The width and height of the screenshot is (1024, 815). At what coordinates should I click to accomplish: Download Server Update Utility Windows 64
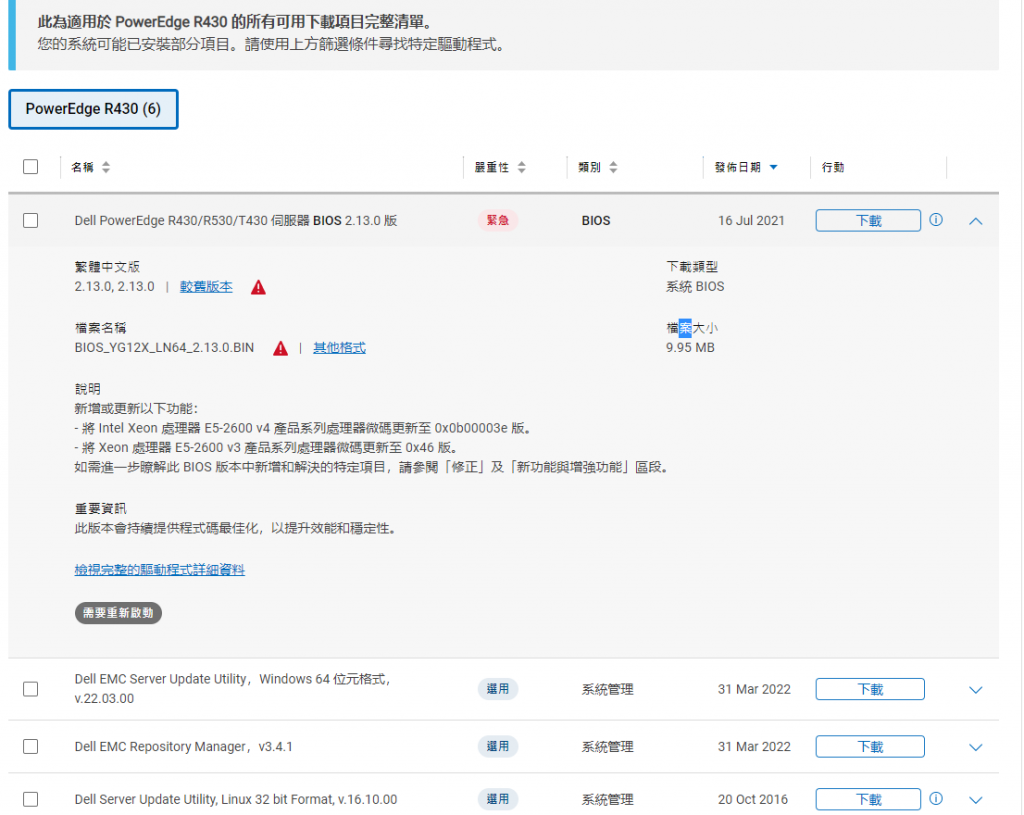870,689
